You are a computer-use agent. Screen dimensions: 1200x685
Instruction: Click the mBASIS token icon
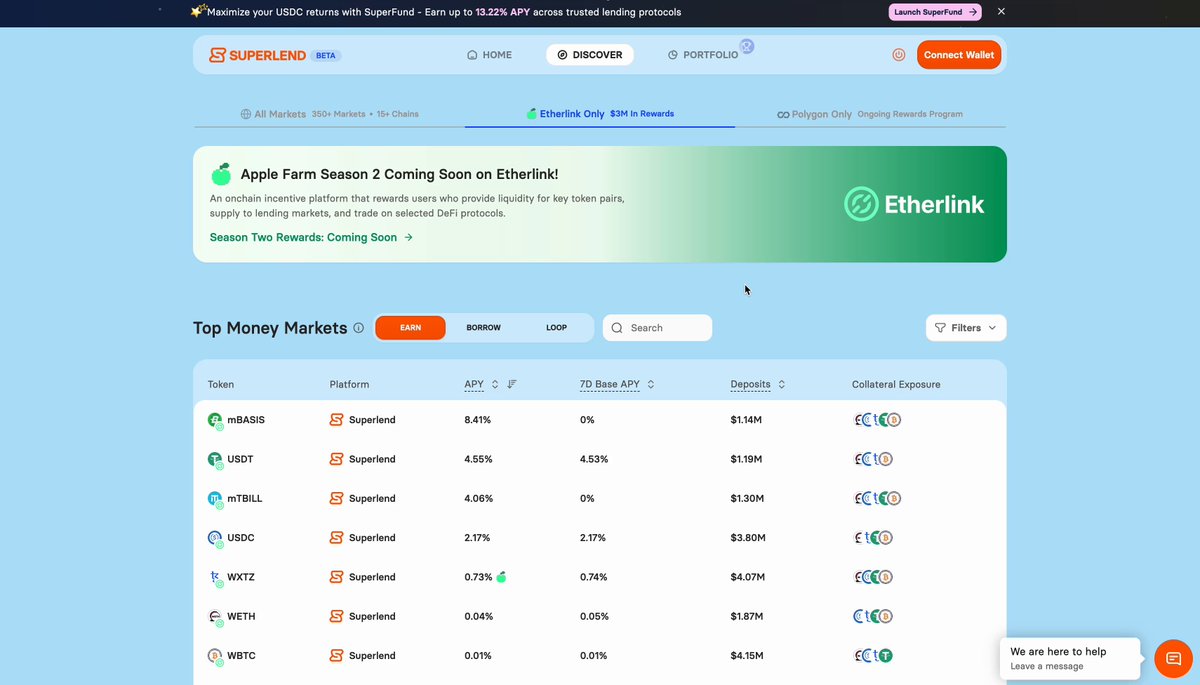215,420
